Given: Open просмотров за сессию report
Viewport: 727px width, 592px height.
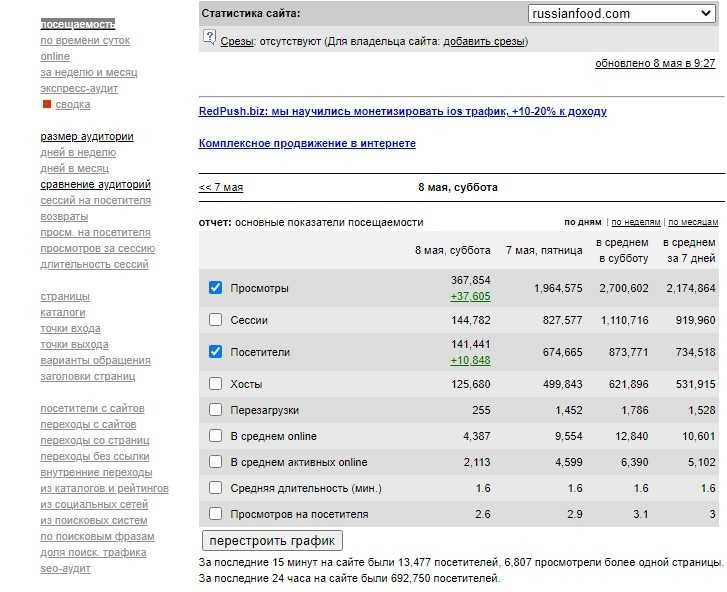Looking at the screenshot, I should tap(97, 248).
